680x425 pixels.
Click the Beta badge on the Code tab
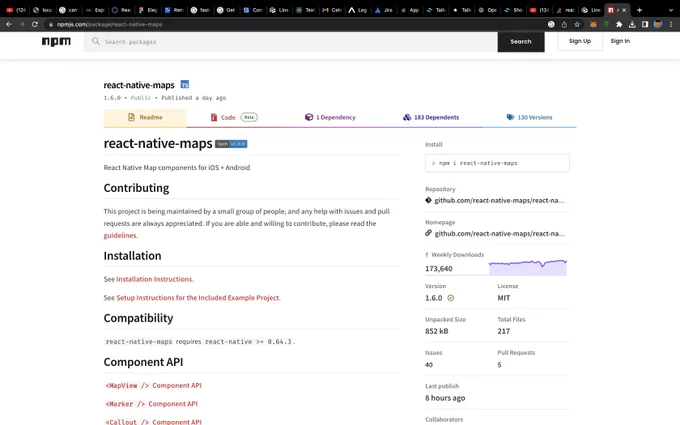tap(249, 118)
